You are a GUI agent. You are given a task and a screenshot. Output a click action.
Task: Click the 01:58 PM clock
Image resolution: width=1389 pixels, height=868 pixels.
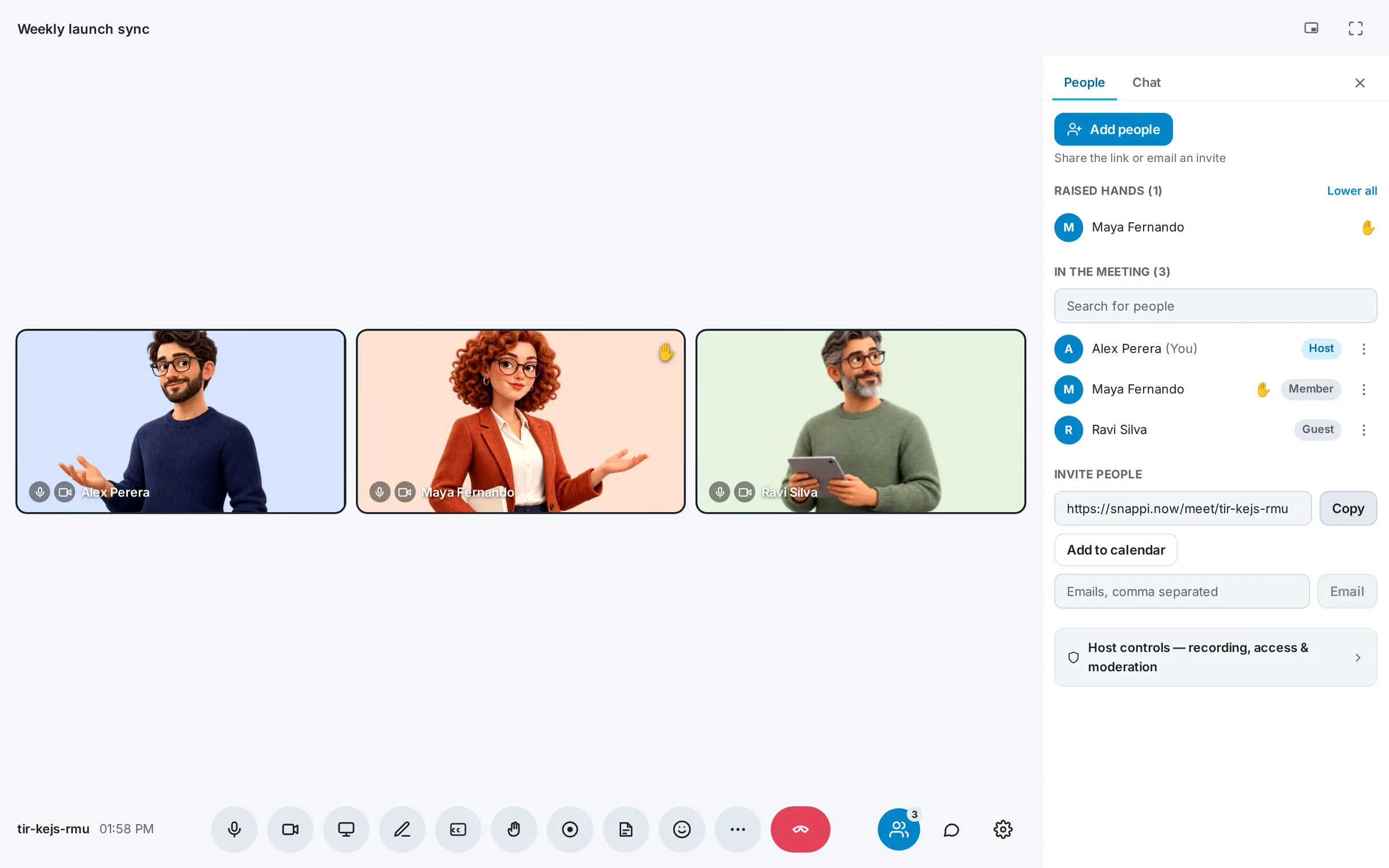(x=127, y=829)
